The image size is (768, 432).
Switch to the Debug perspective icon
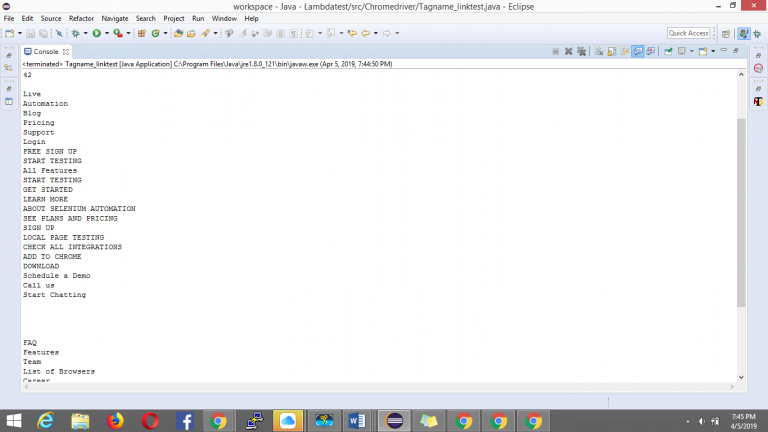pos(757,33)
